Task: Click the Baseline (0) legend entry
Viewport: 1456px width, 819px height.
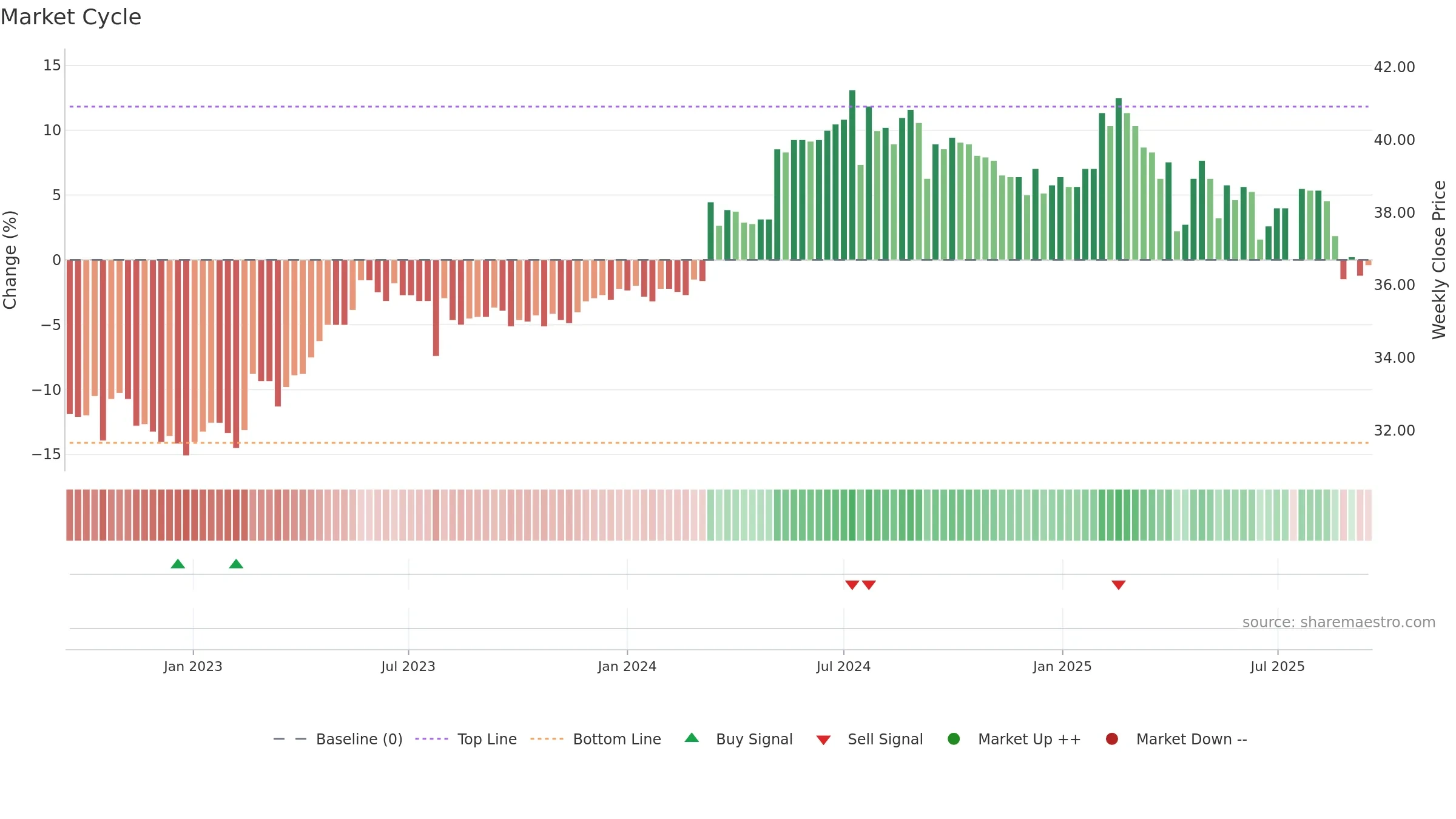Action: (338, 739)
